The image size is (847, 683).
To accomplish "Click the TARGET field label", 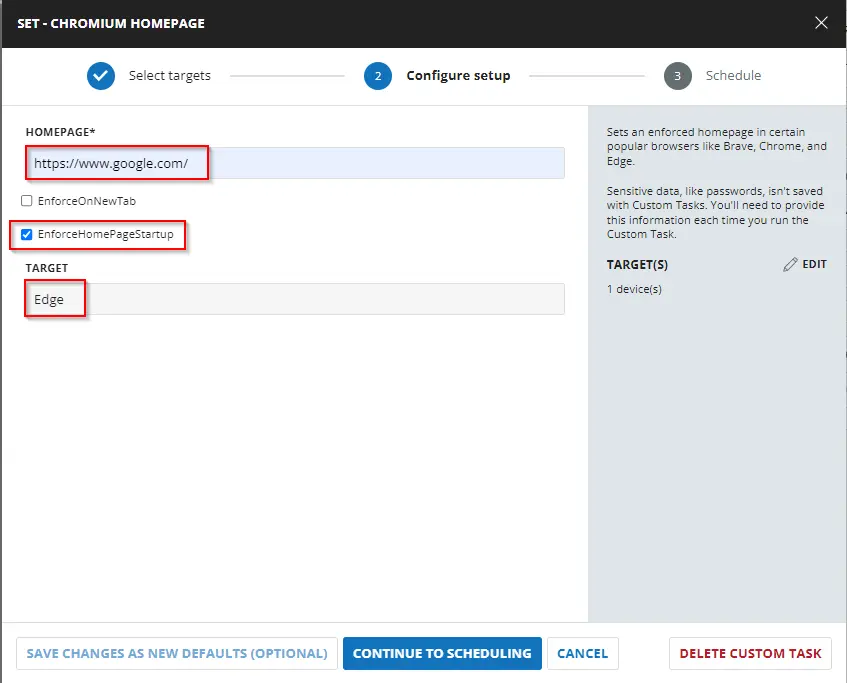I will click(x=46, y=268).
